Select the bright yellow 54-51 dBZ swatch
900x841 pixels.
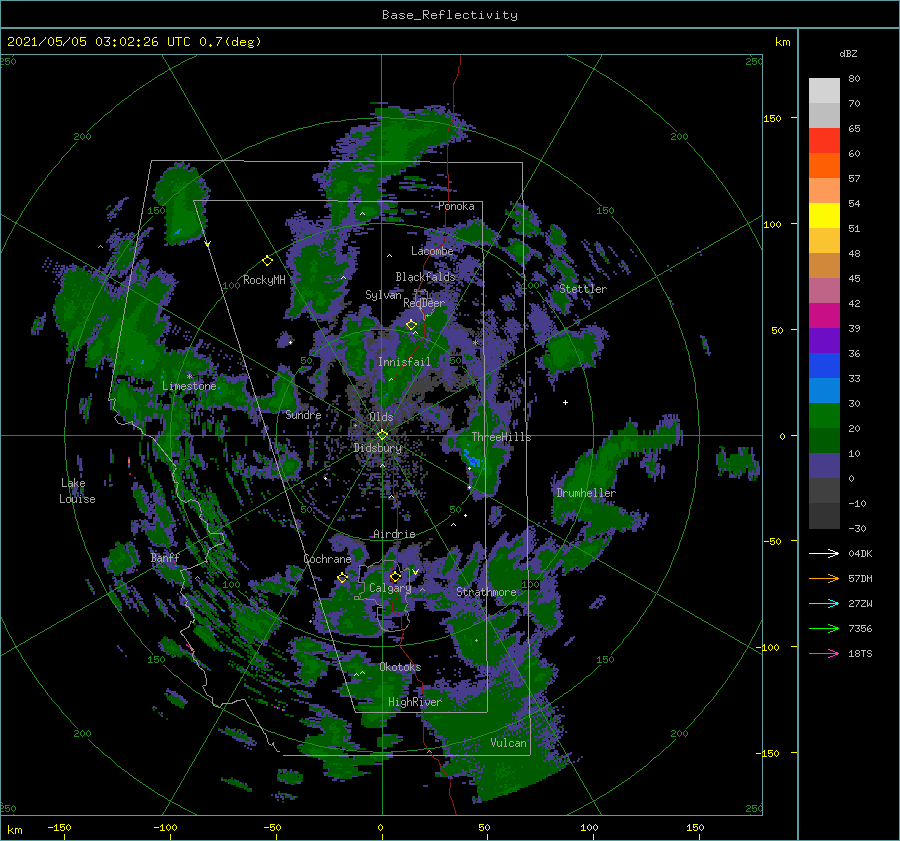[x=824, y=215]
